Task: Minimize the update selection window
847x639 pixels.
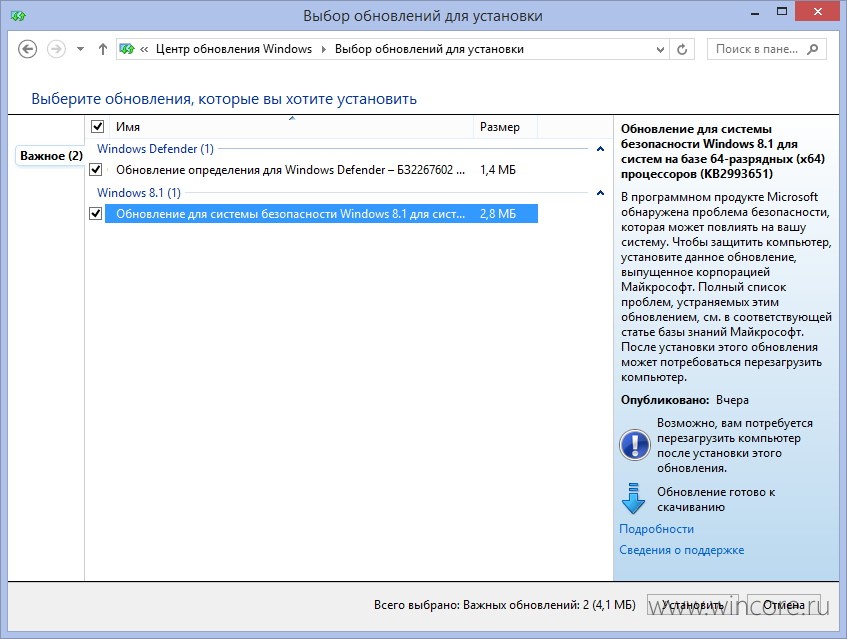Action: pos(755,12)
